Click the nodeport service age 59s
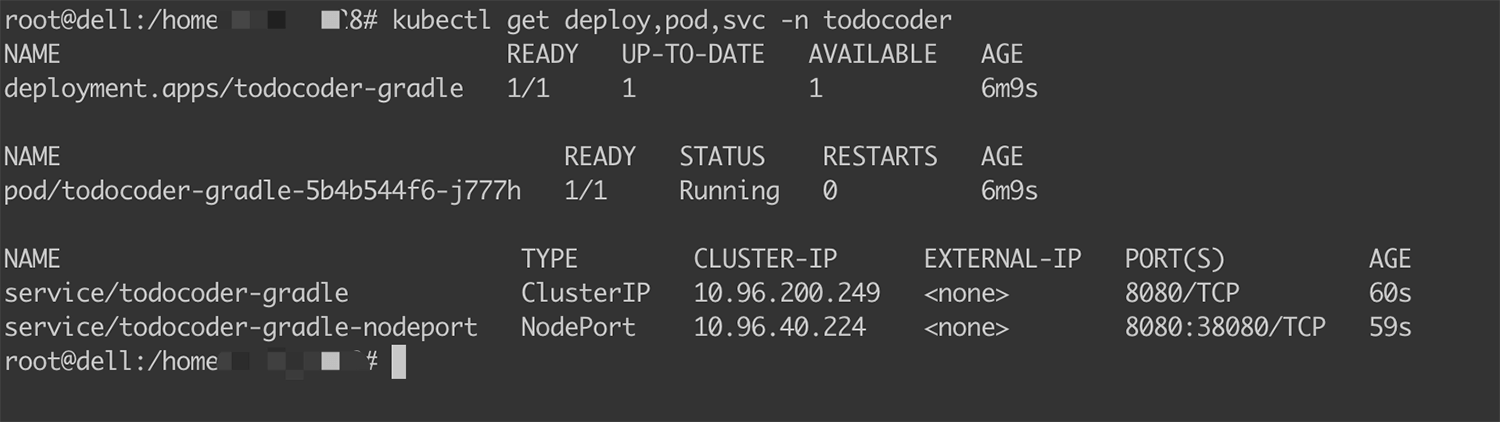 click(x=1390, y=327)
